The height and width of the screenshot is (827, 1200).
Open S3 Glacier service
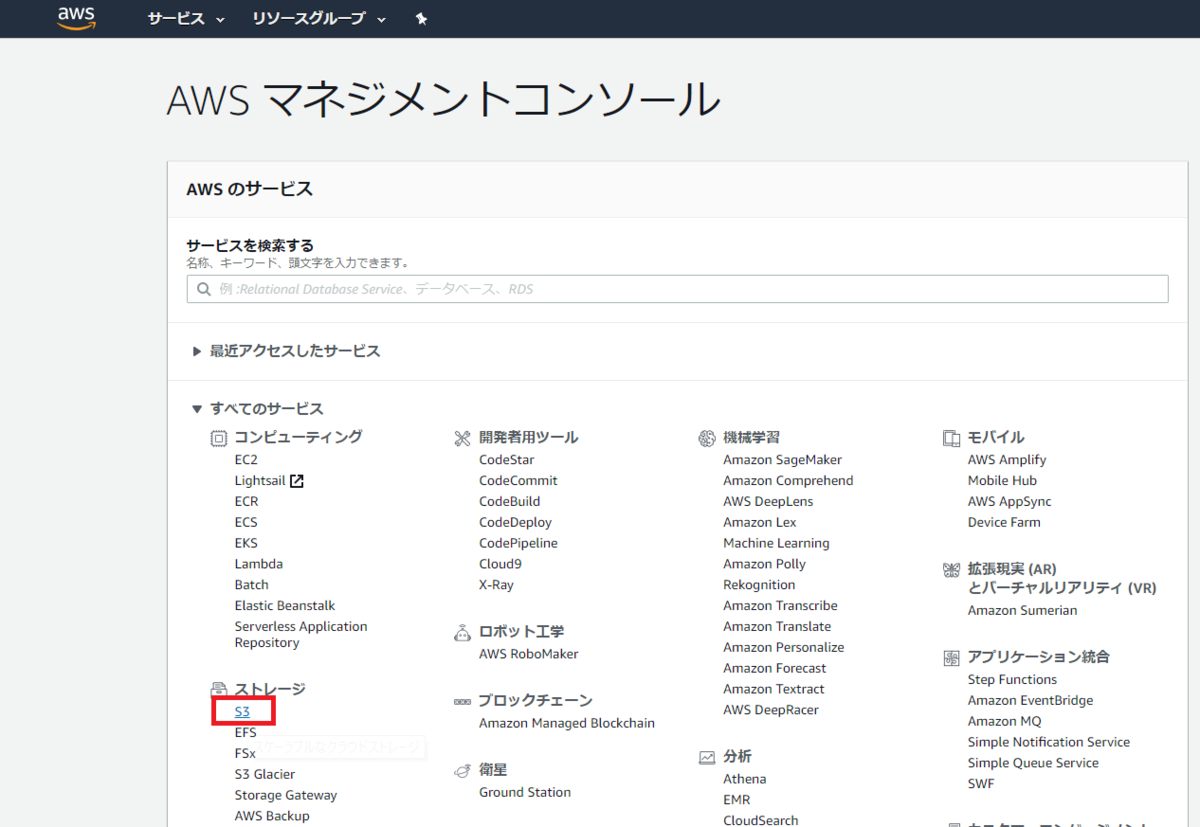[265, 775]
